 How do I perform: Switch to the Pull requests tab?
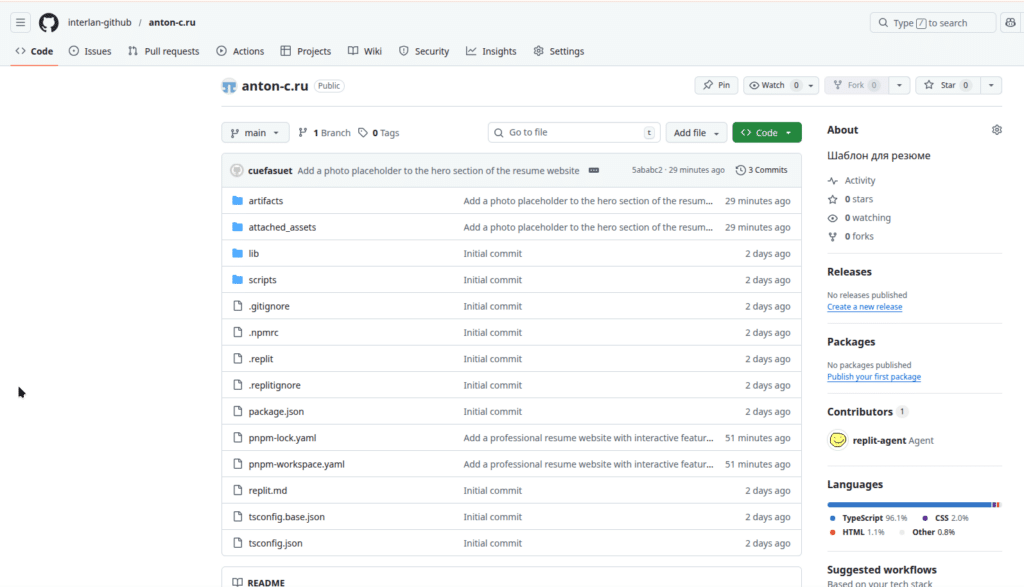163,51
